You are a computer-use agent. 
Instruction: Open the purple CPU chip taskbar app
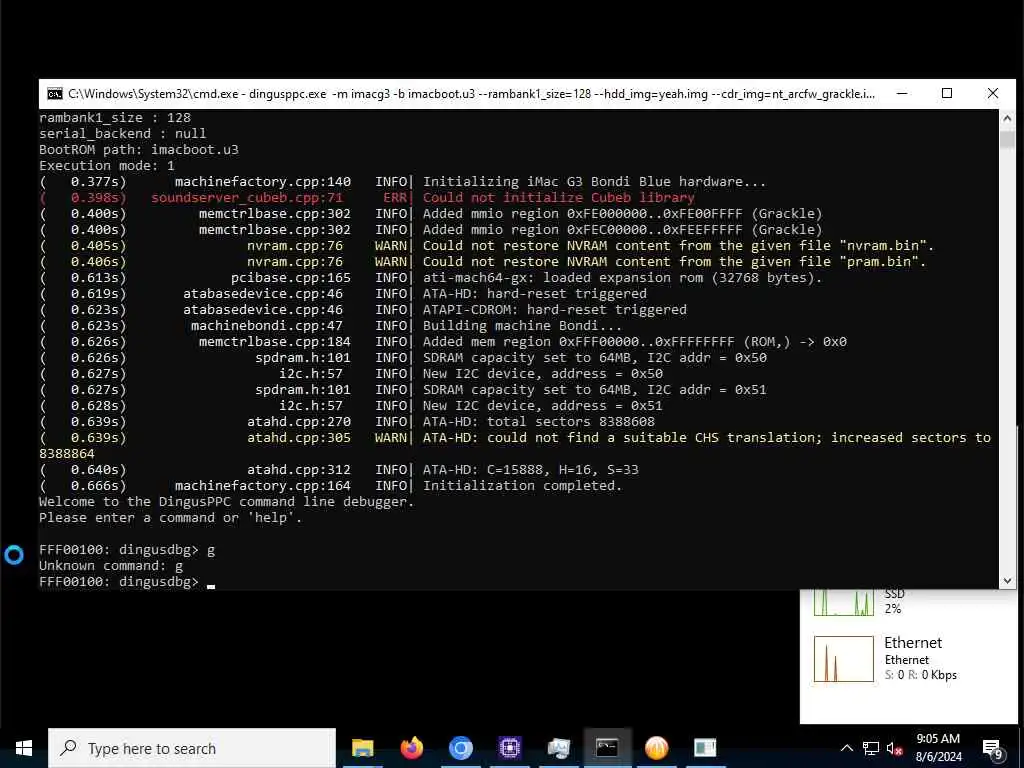(x=509, y=748)
